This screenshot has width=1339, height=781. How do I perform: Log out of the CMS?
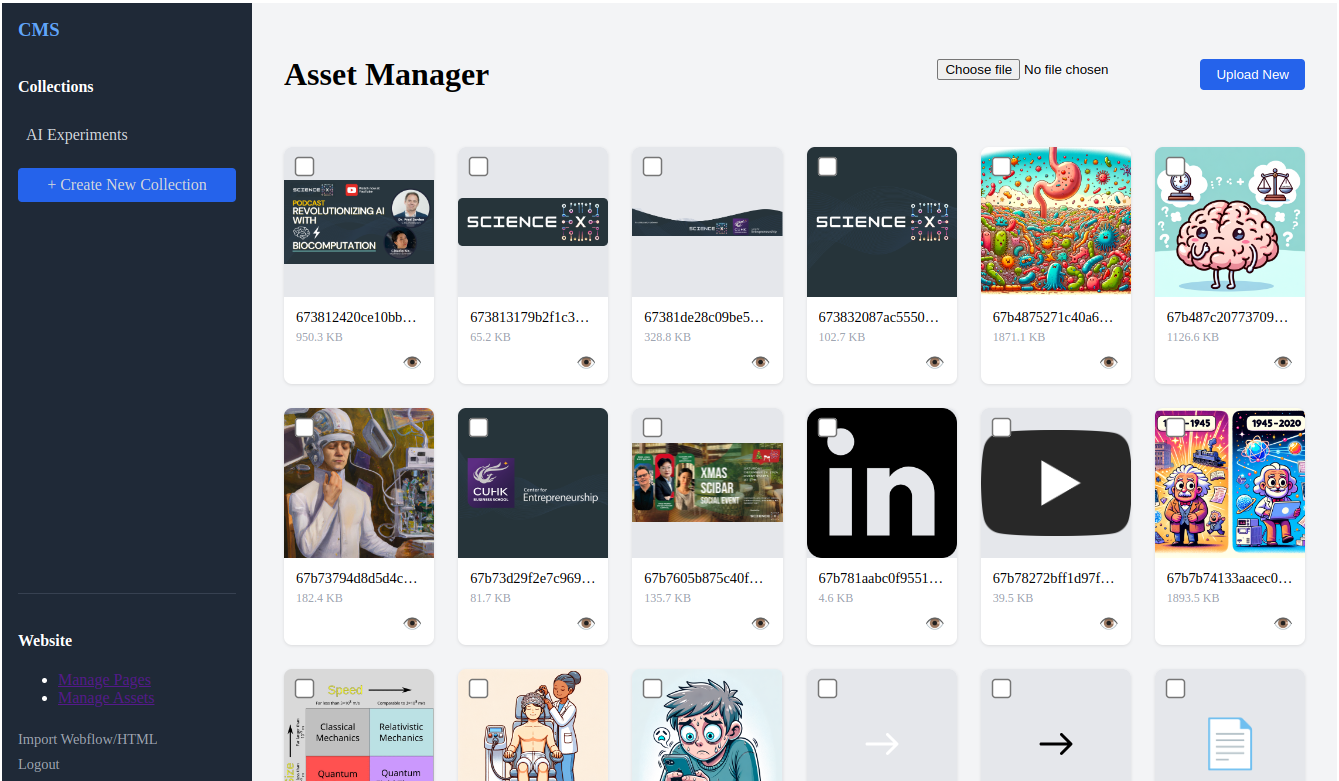pyautogui.click(x=39, y=764)
